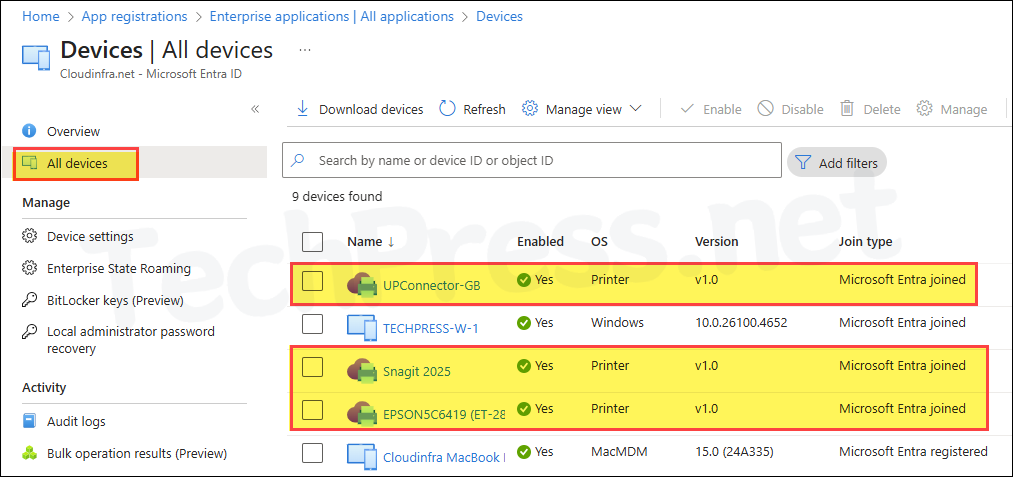
Task: Click the Snagit 2025 printer icon
Action: [x=362, y=370]
